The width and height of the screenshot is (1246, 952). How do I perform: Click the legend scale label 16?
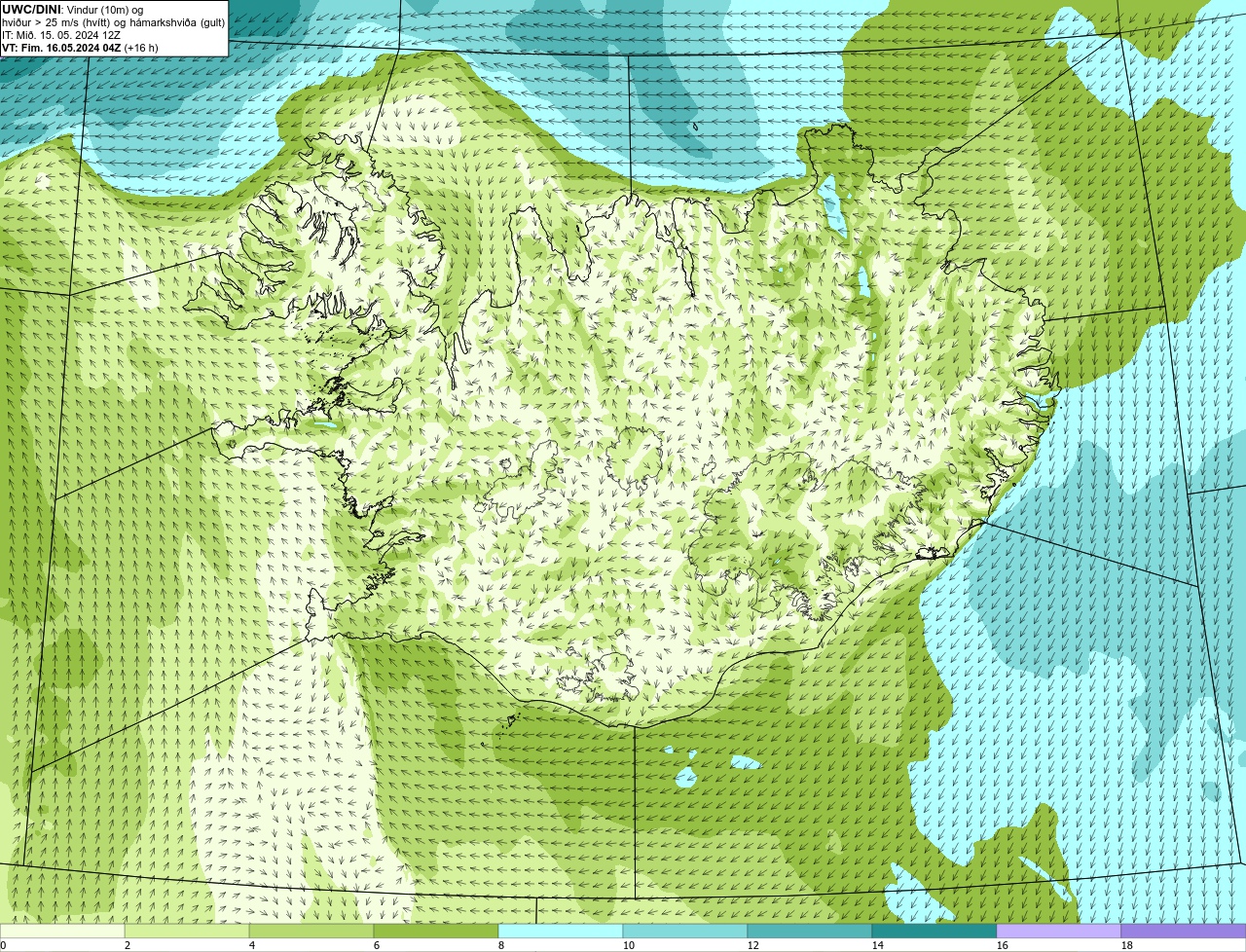pyautogui.click(x=1003, y=945)
